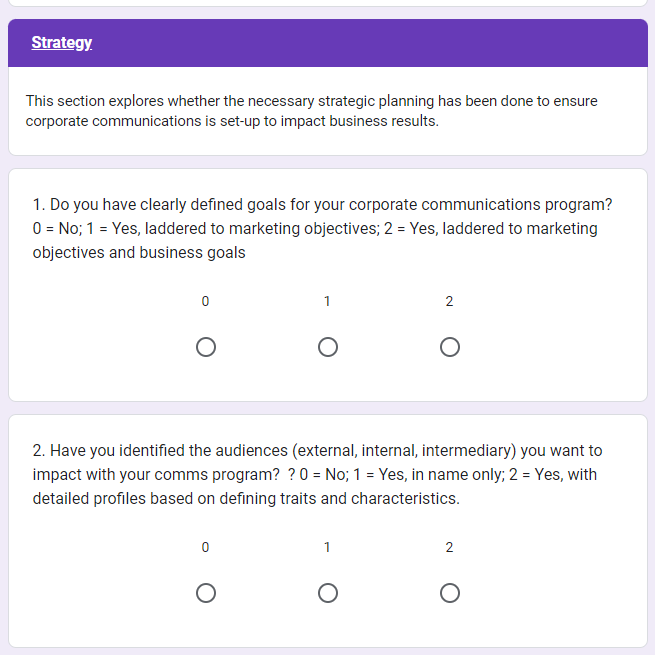The height and width of the screenshot is (656, 656).
Task: Click the partially visible card at the top
Action: click(x=328, y=3)
